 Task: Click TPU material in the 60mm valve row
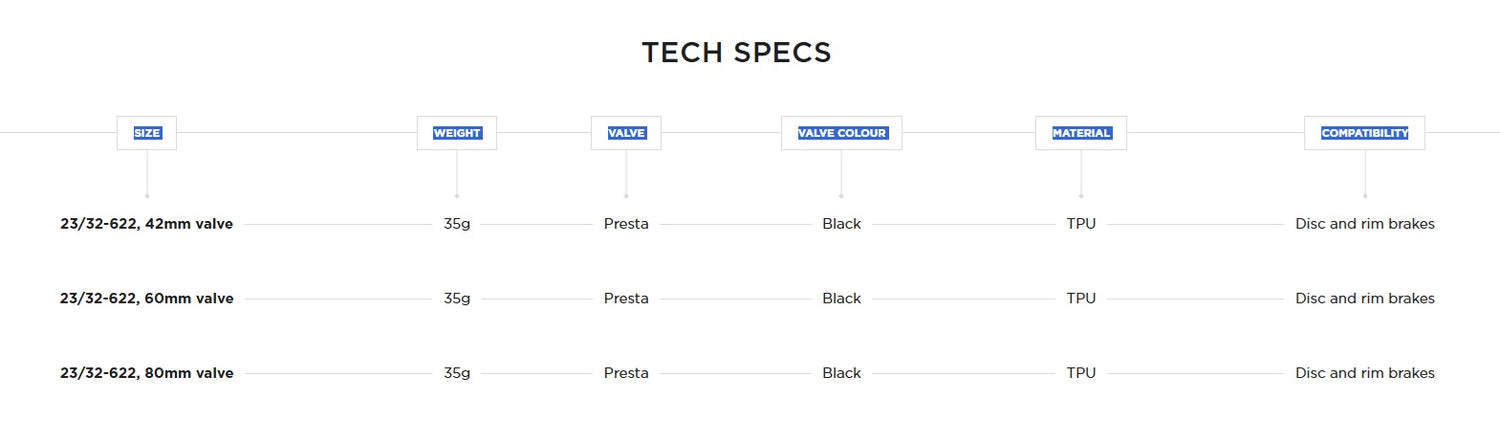click(1081, 298)
